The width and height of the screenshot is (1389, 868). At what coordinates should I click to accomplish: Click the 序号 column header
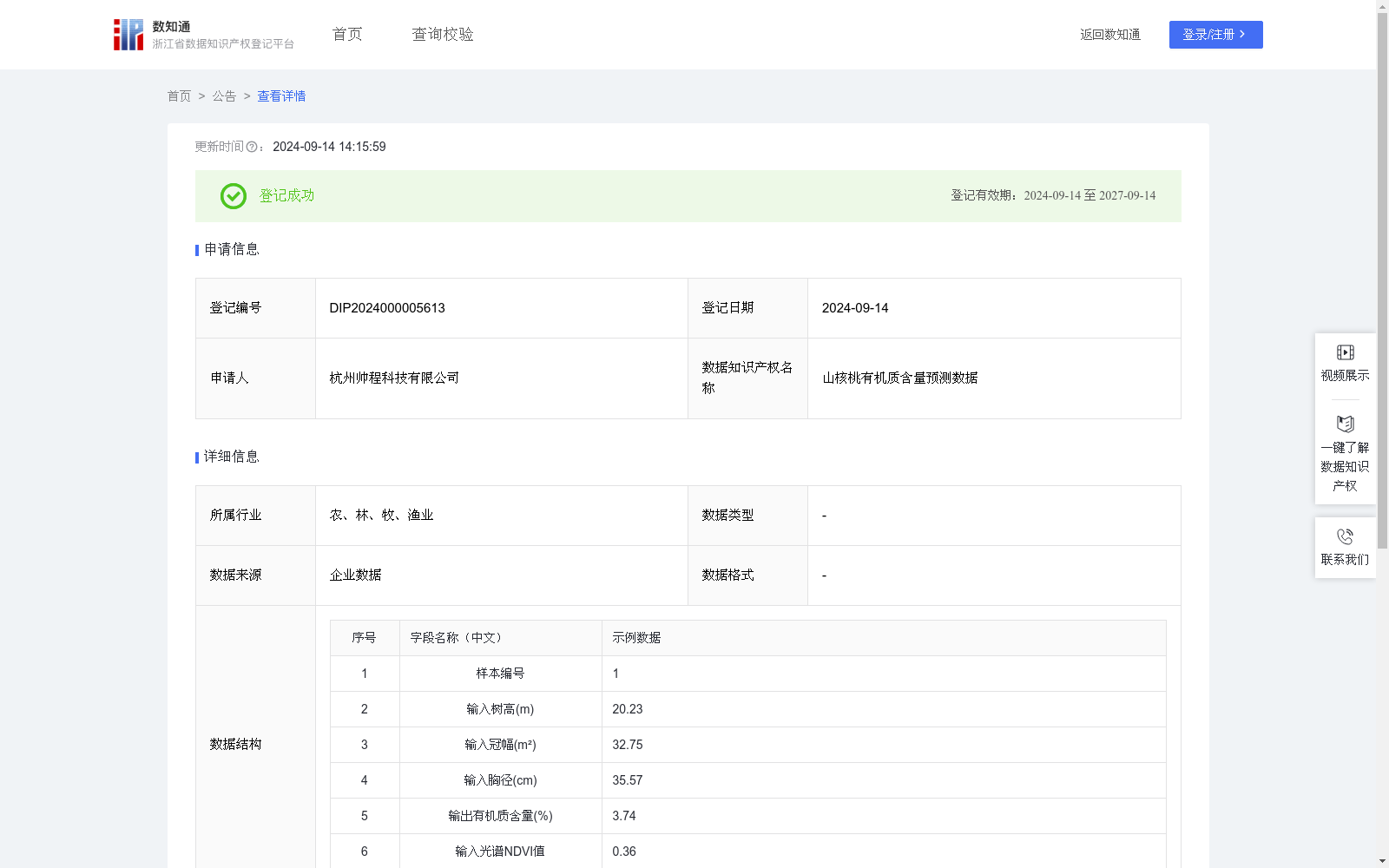tap(364, 638)
